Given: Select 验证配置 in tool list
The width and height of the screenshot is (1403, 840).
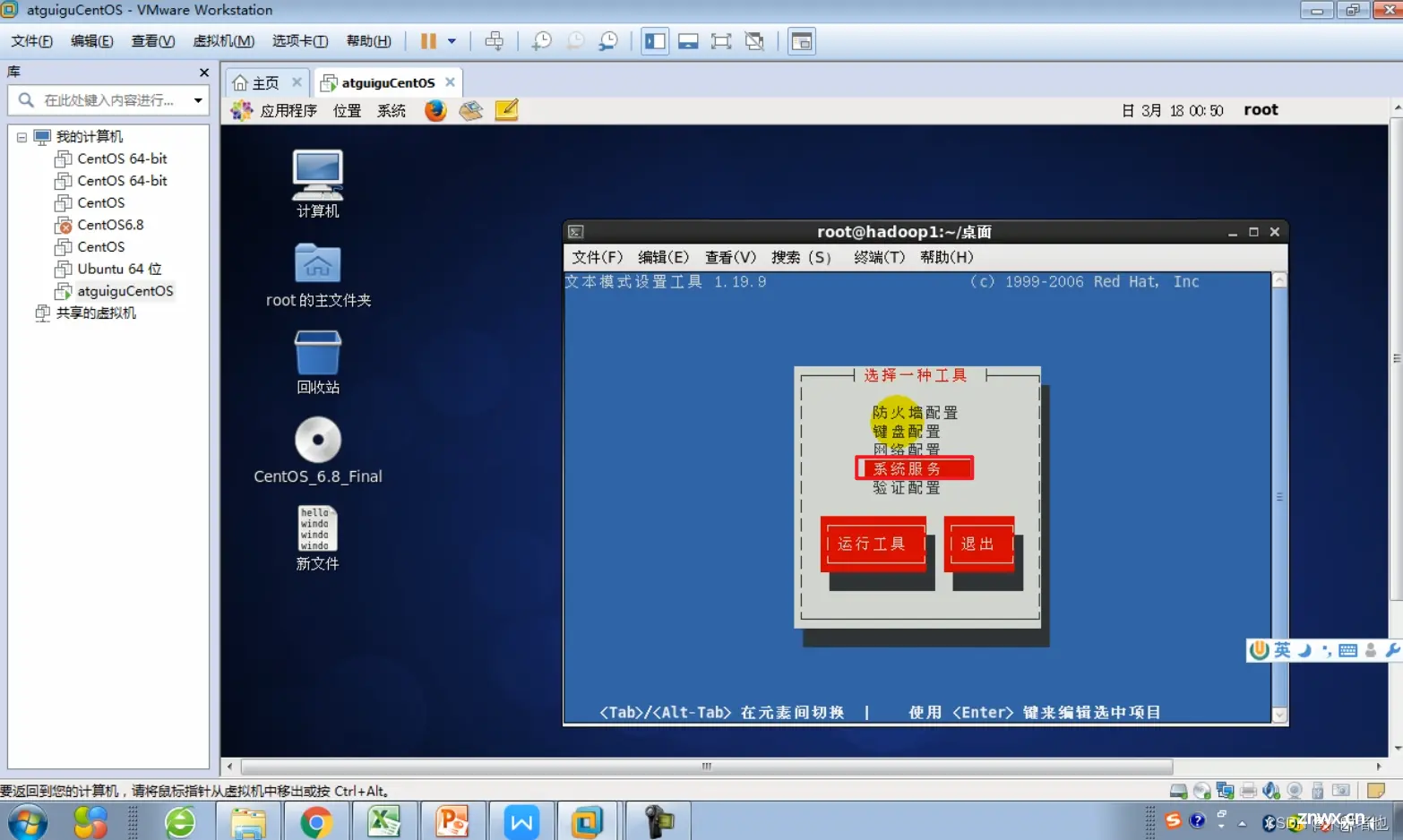Looking at the screenshot, I should coord(907,488).
